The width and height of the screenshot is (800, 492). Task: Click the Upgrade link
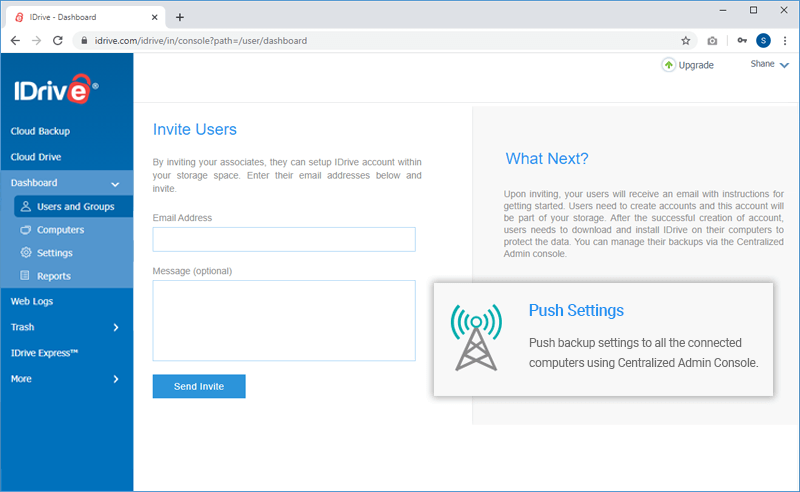pos(696,65)
